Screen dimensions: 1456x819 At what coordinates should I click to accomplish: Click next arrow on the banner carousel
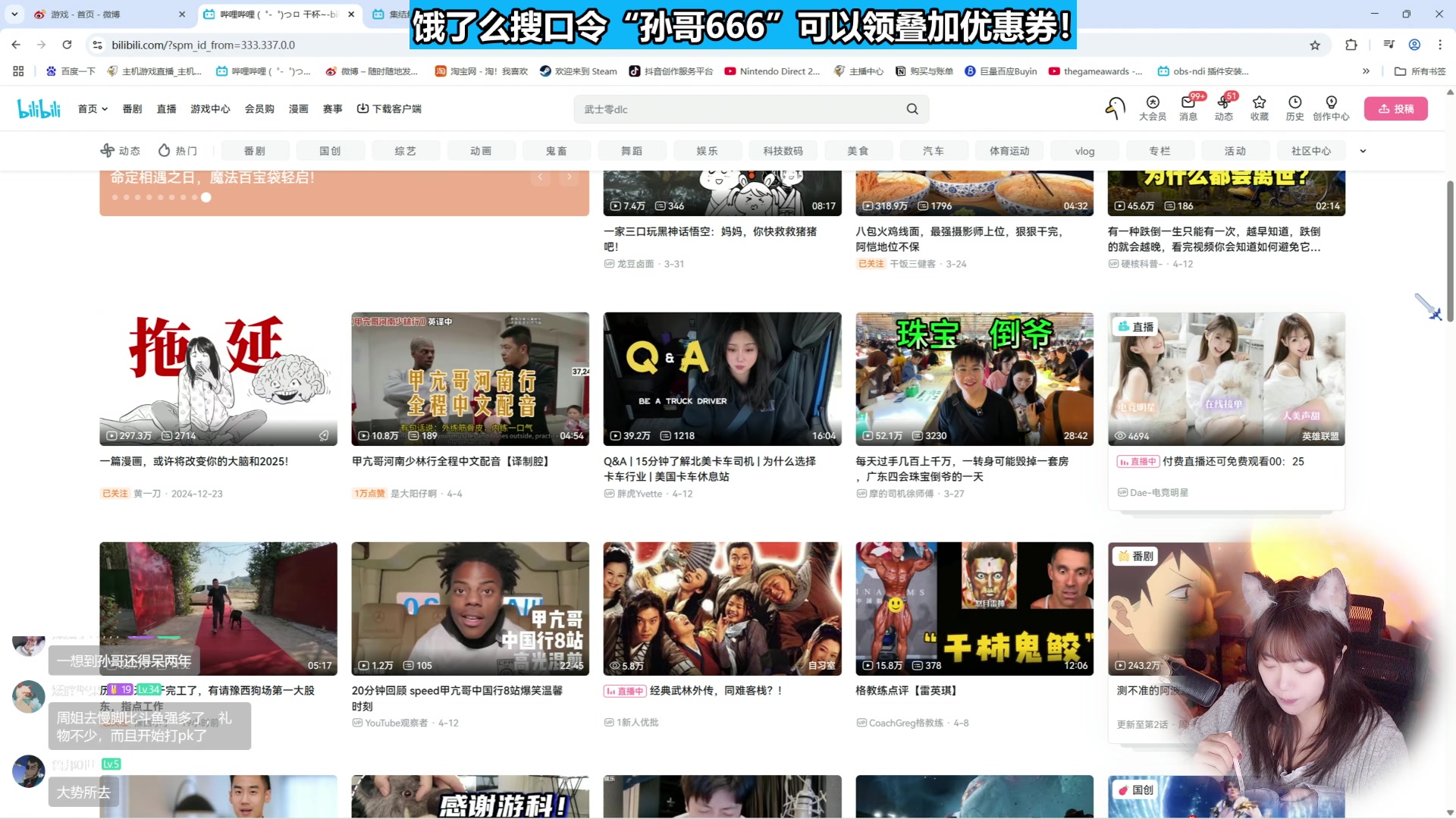pyautogui.click(x=570, y=177)
